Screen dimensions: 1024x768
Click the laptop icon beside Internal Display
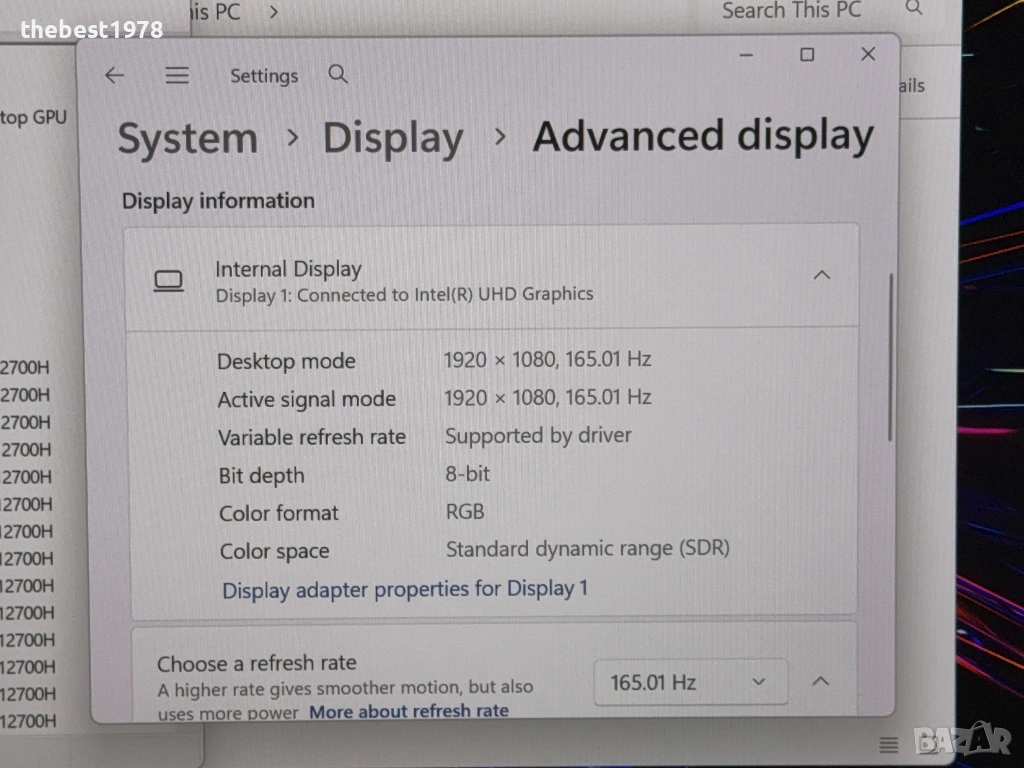click(x=168, y=282)
